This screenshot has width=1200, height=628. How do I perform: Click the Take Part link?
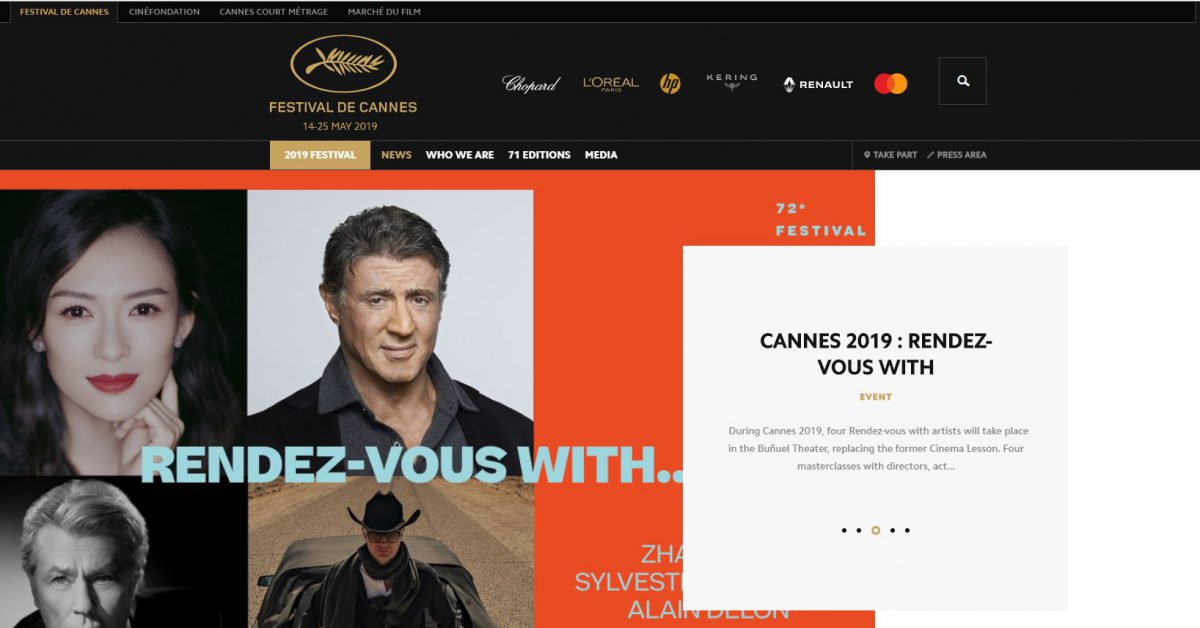click(x=890, y=155)
